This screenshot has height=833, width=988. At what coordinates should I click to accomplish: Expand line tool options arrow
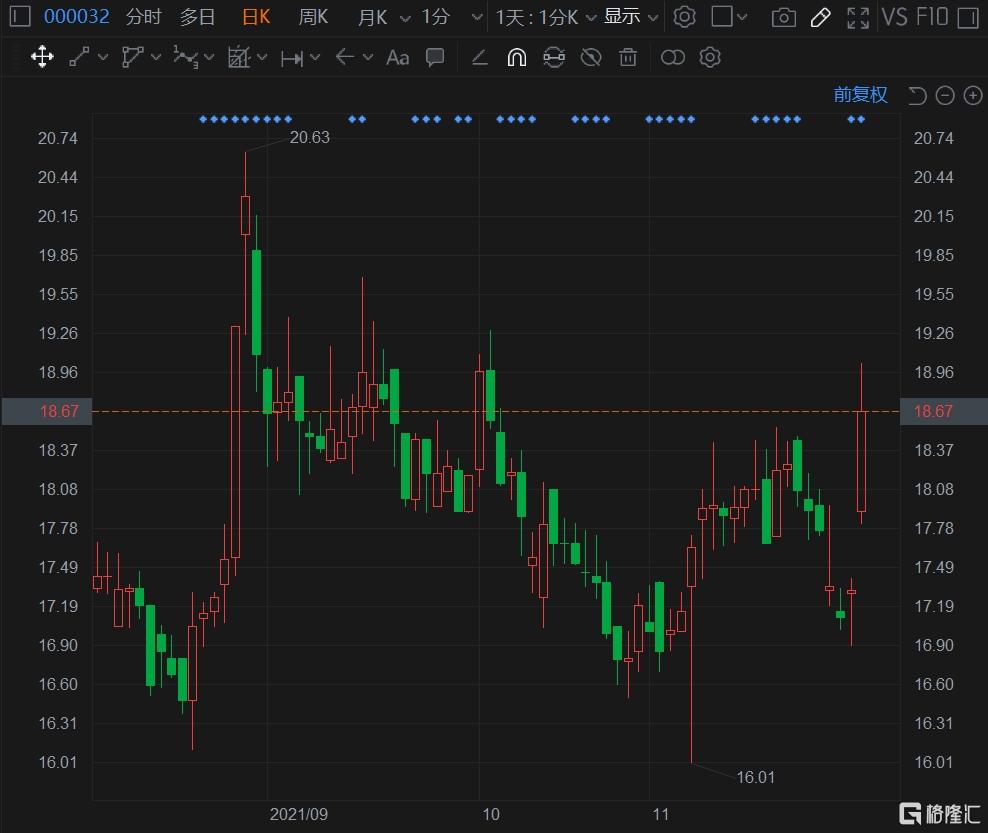click(x=103, y=57)
